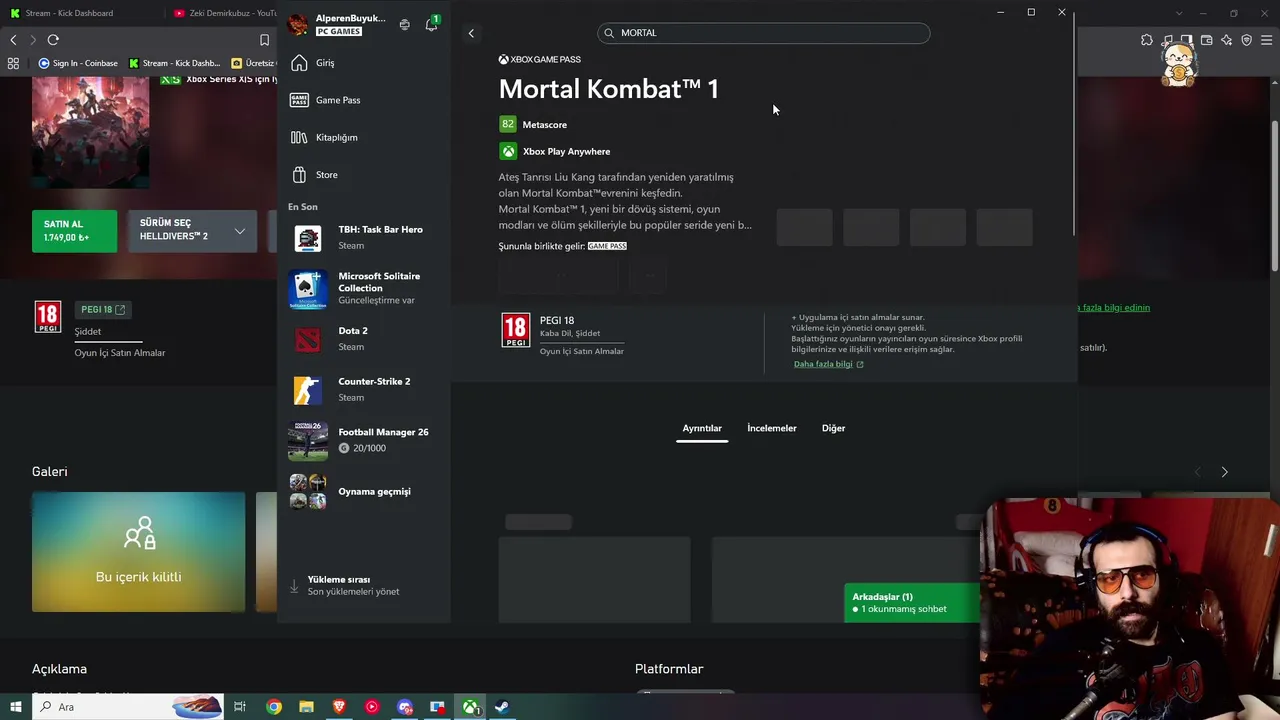The width and height of the screenshot is (1280, 720).
Task: Open Brave browser from the taskbar
Action: click(339, 707)
